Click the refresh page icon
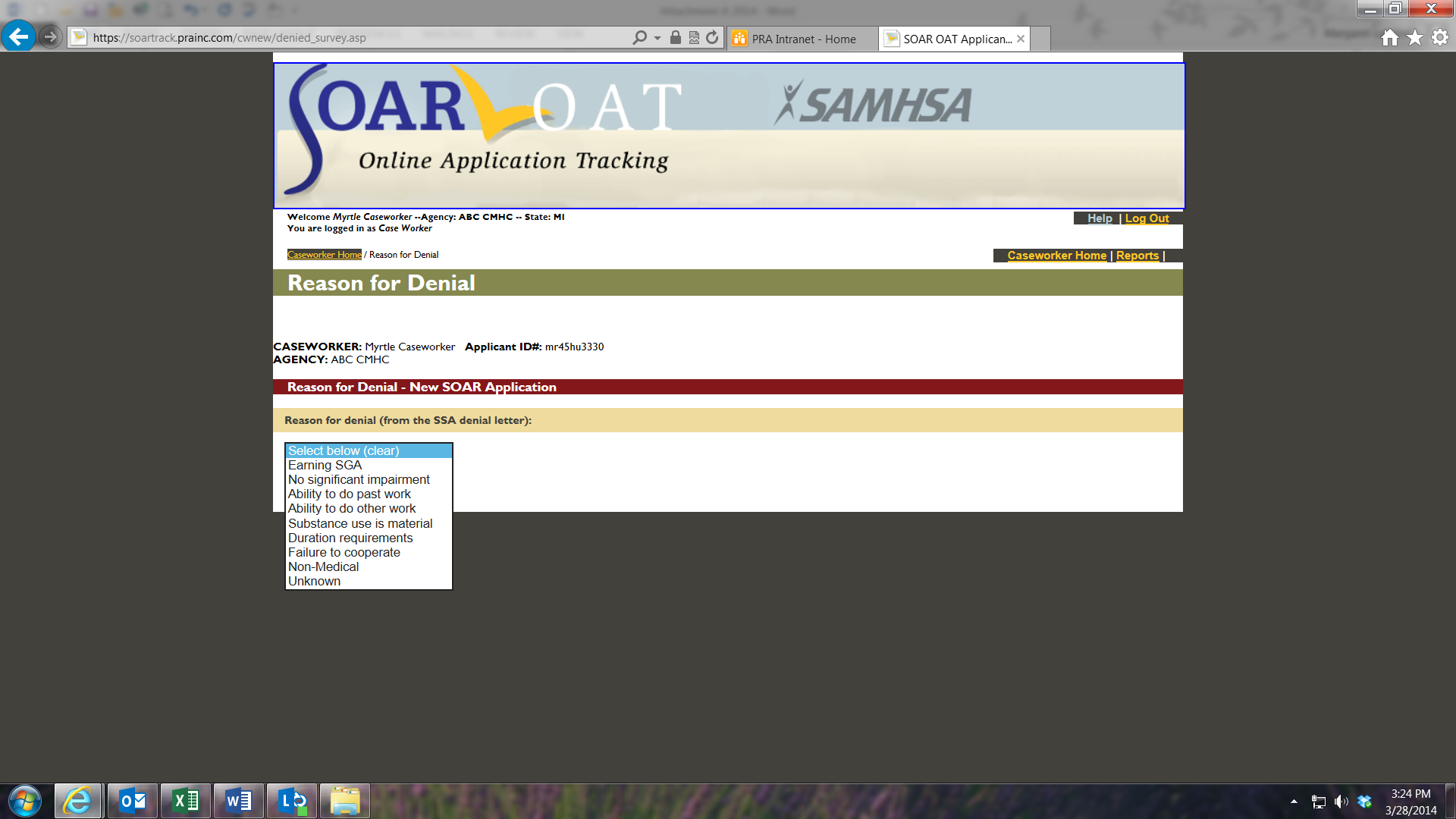 pos(712,38)
